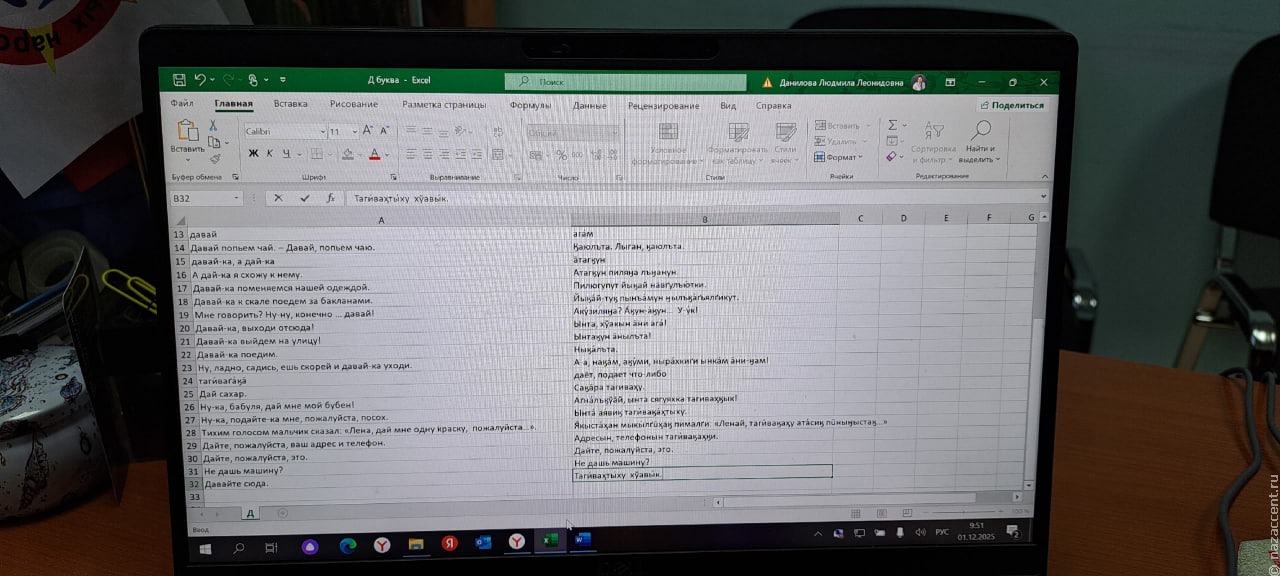Click the red font color swatch
This screenshot has height=576, width=1280.
(x=374, y=155)
